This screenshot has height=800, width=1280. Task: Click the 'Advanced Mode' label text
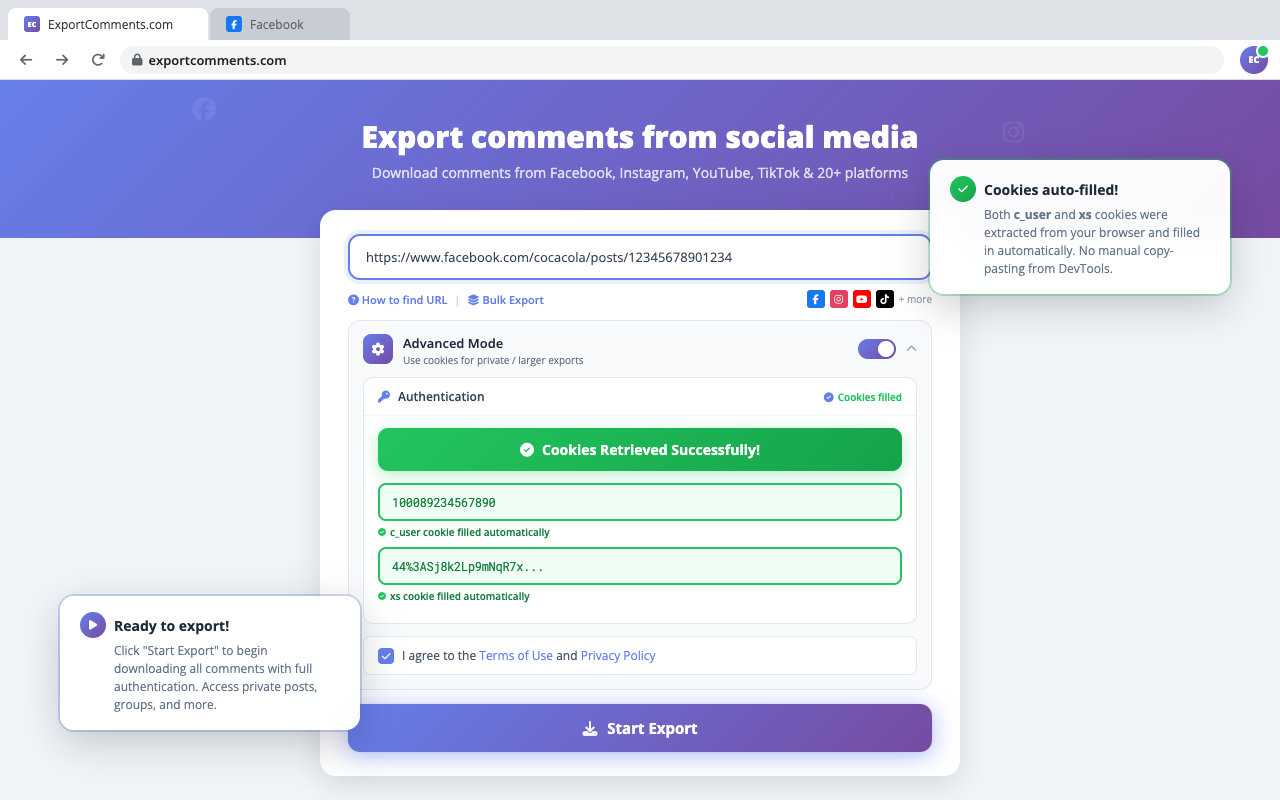click(x=453, y=343)
